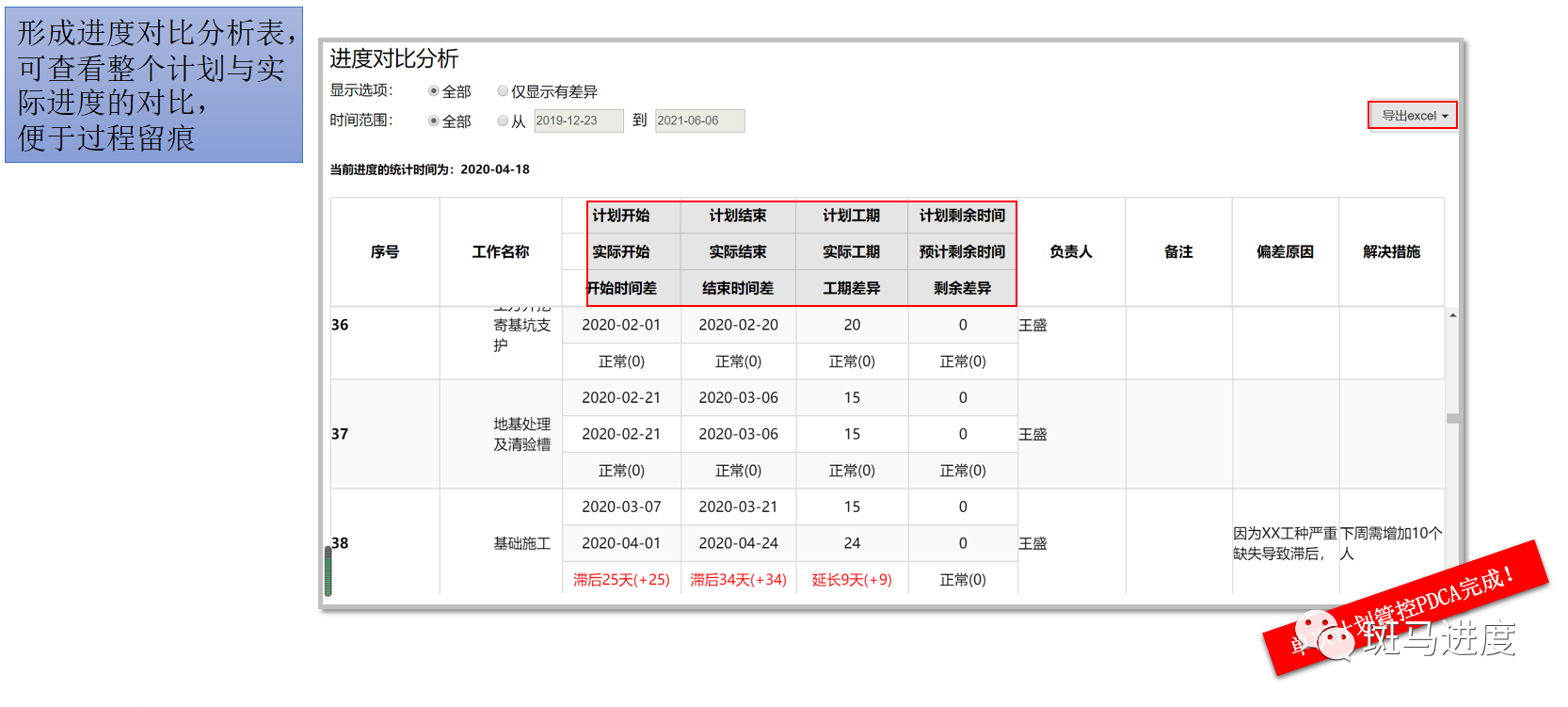
Task: Click 开始时间差 column header
Action: [x=621, y=288]
